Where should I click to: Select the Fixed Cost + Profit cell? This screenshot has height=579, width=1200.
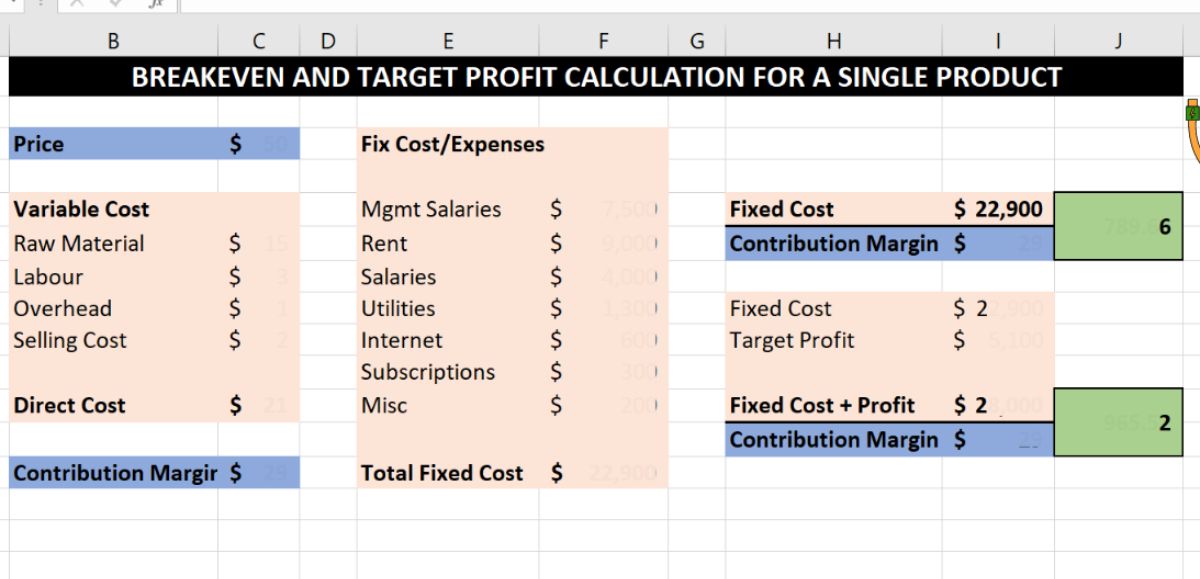(x=834, y=405)
